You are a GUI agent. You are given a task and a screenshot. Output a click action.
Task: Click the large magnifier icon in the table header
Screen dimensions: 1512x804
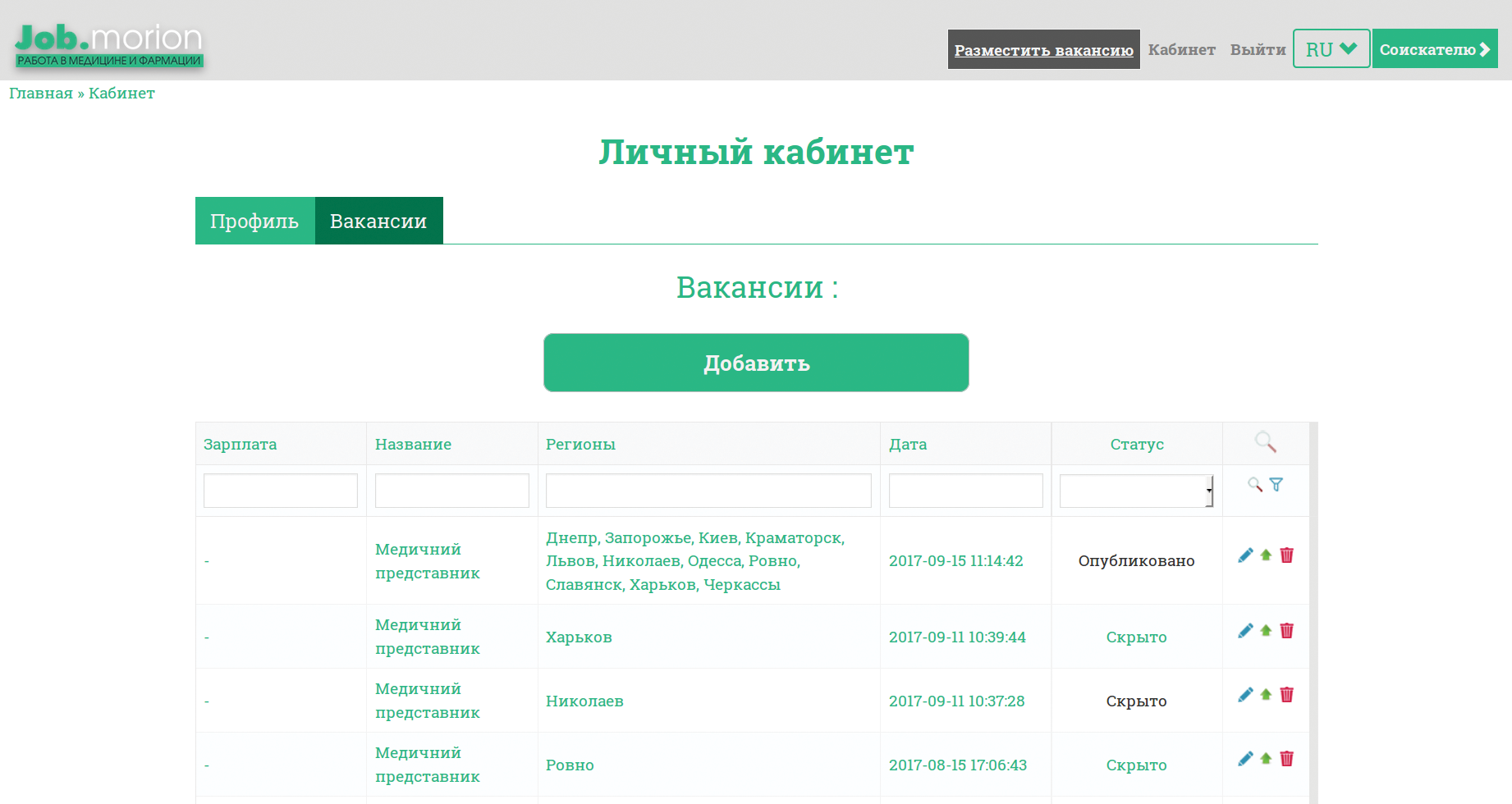coord(1265,443)
